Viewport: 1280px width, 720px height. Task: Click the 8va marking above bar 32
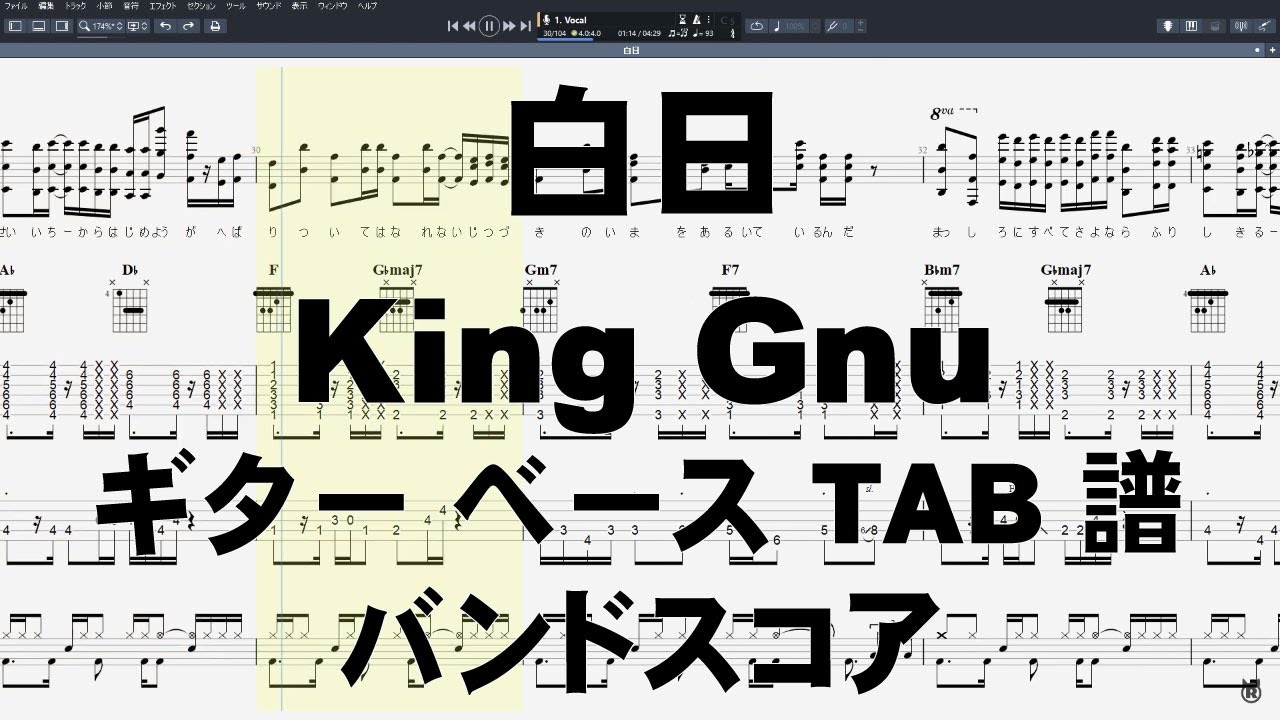[x=952, y=113]
